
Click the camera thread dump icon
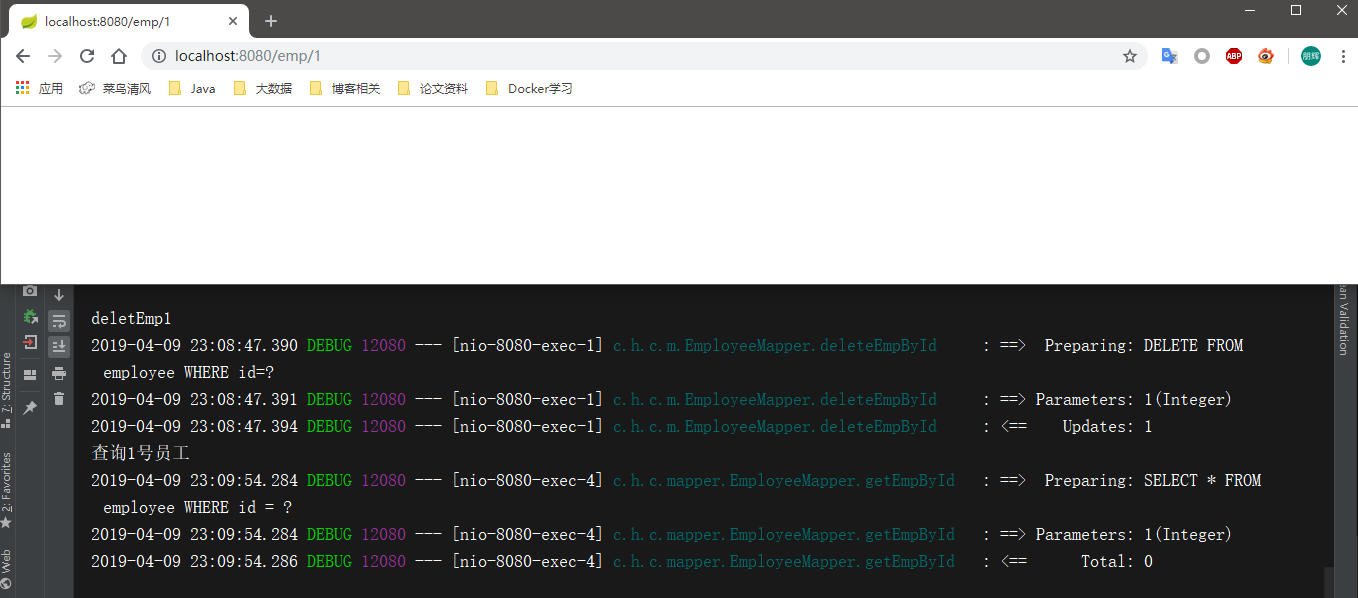click(30, 291)
